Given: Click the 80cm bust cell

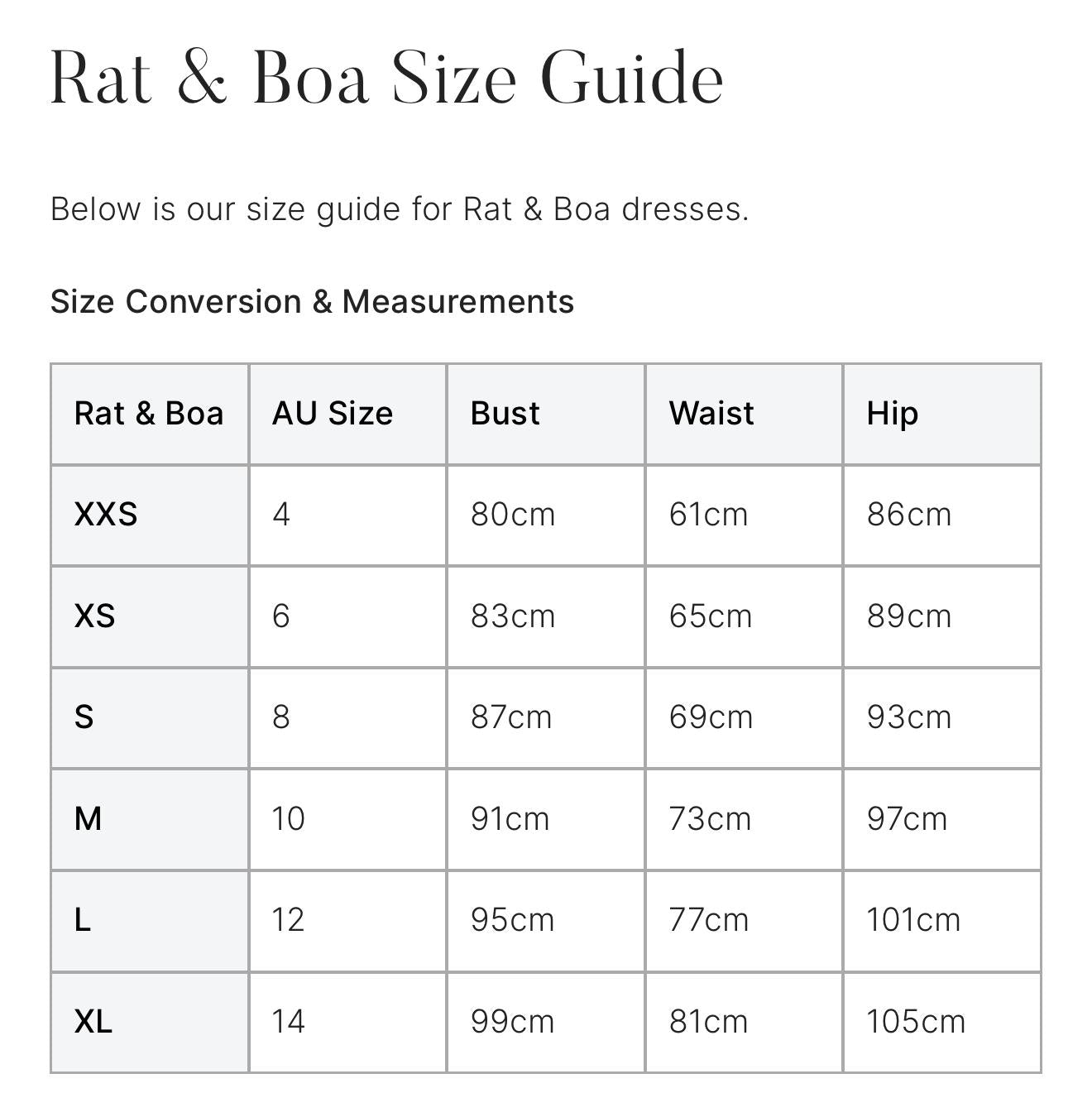Looking at the screenshot, I should (513, 515).
